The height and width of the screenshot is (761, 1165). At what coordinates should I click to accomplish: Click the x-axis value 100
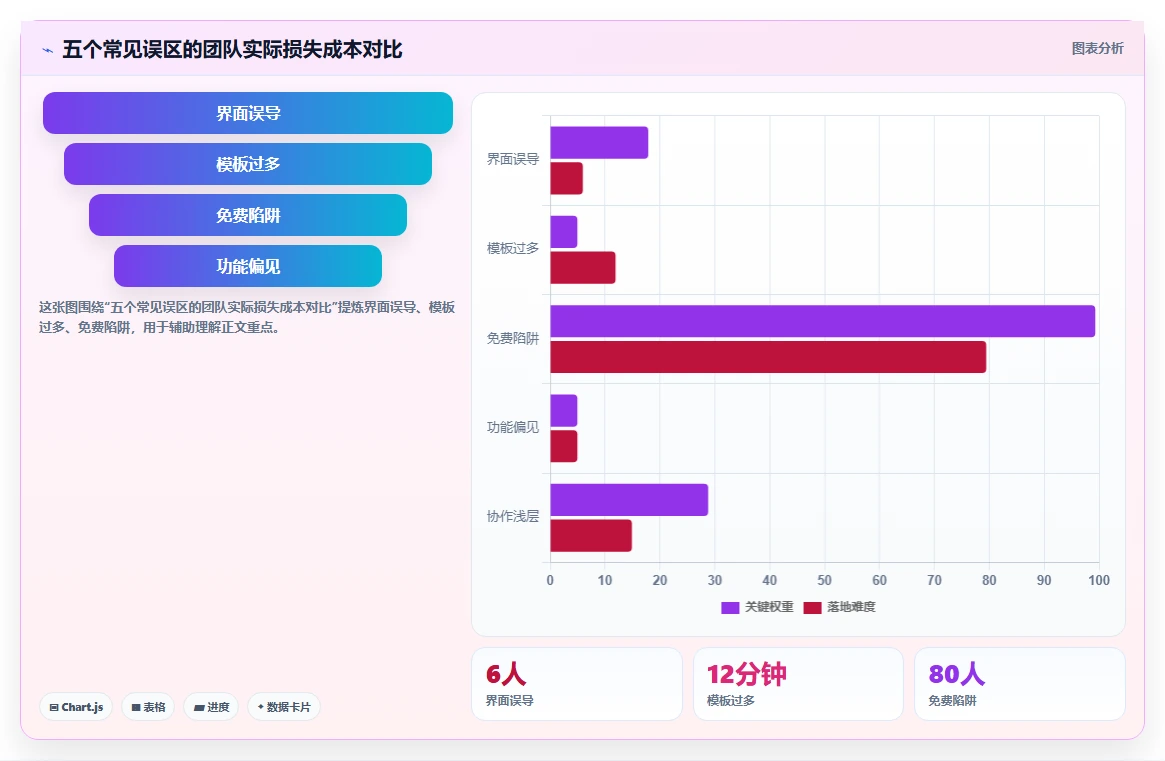pos(1099,580)
